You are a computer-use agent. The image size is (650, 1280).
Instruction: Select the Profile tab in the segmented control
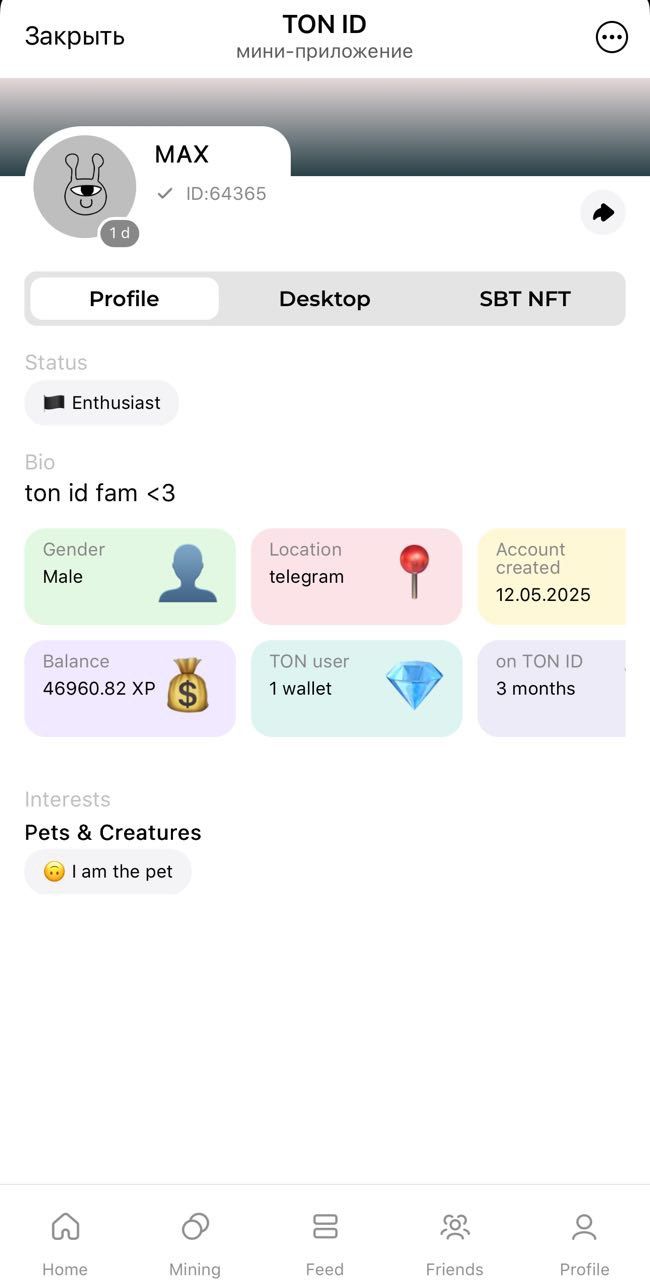coord(124,298)
